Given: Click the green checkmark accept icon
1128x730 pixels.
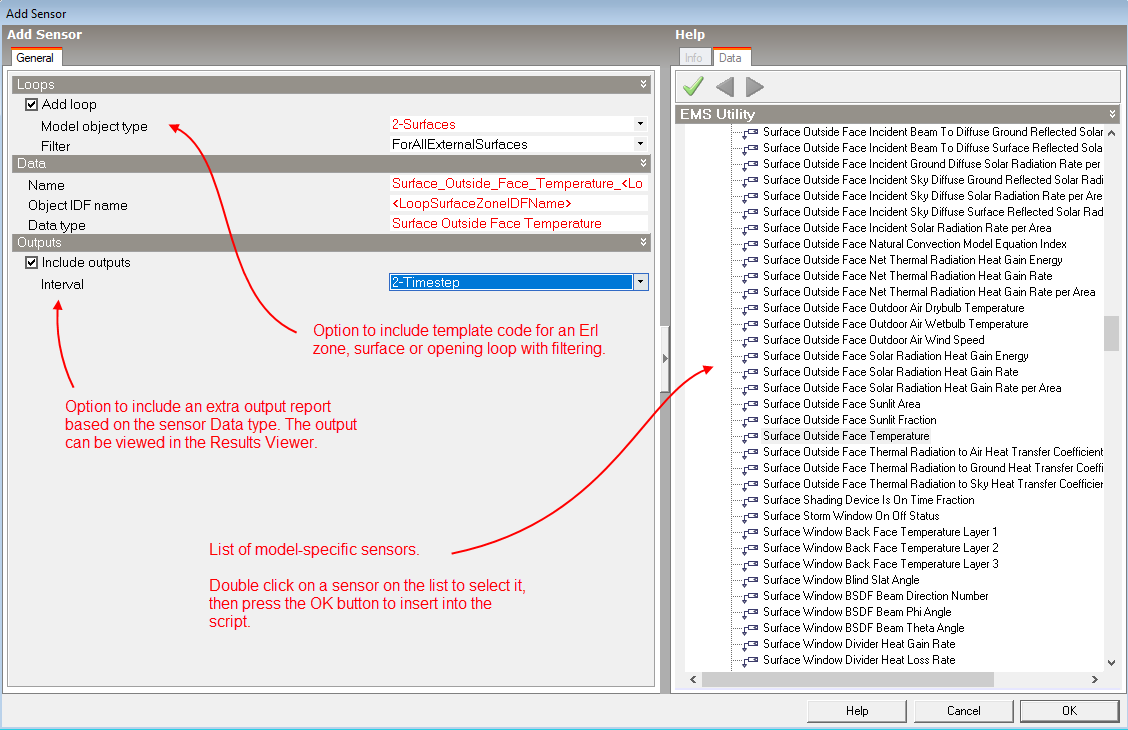Looking at the screenshot, I should click(693, 86).
